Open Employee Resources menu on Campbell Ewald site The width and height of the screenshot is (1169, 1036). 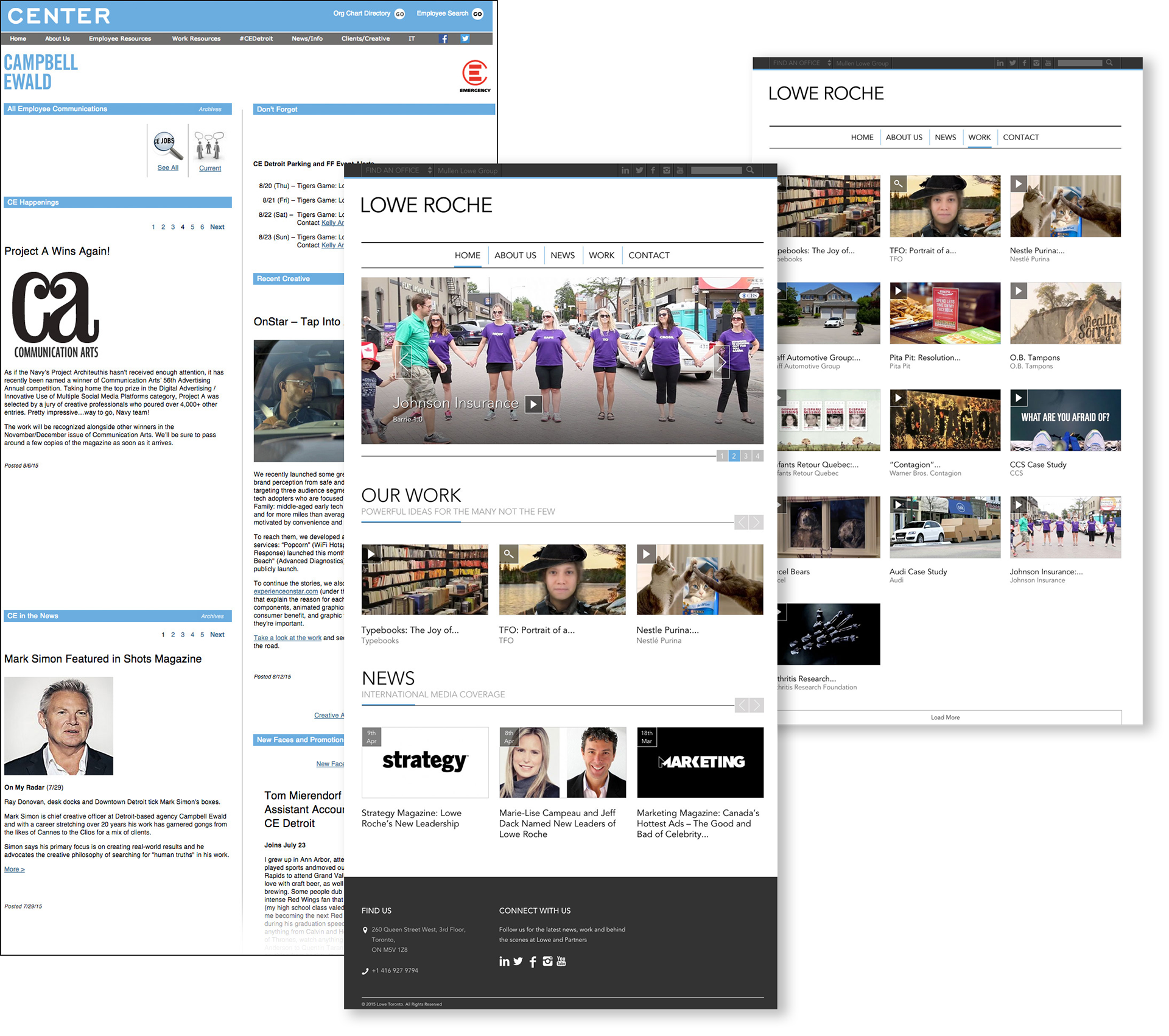(120, 38)
